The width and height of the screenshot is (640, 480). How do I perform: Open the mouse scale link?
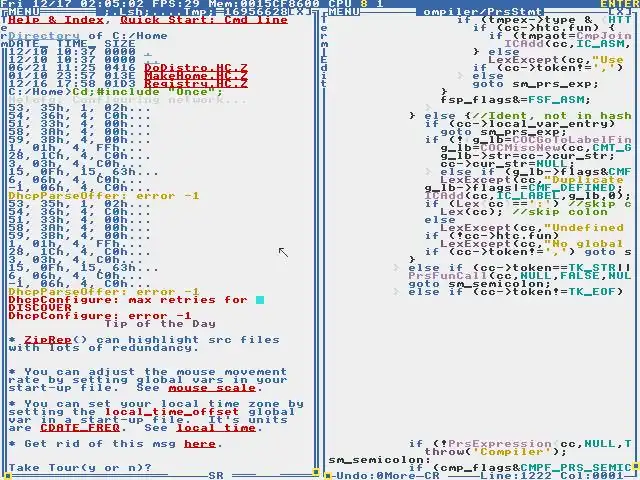[212, 388]
